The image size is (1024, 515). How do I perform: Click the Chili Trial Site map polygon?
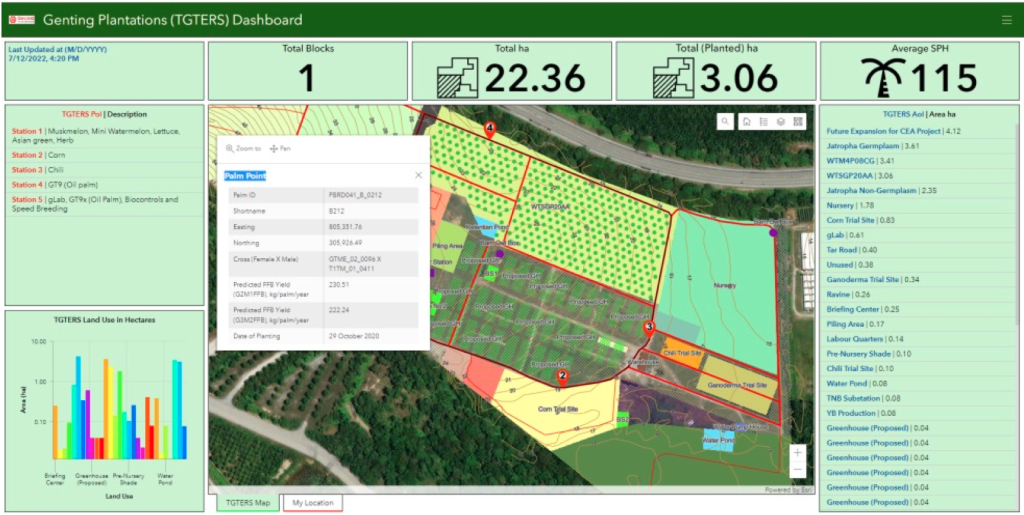[681, 352]
